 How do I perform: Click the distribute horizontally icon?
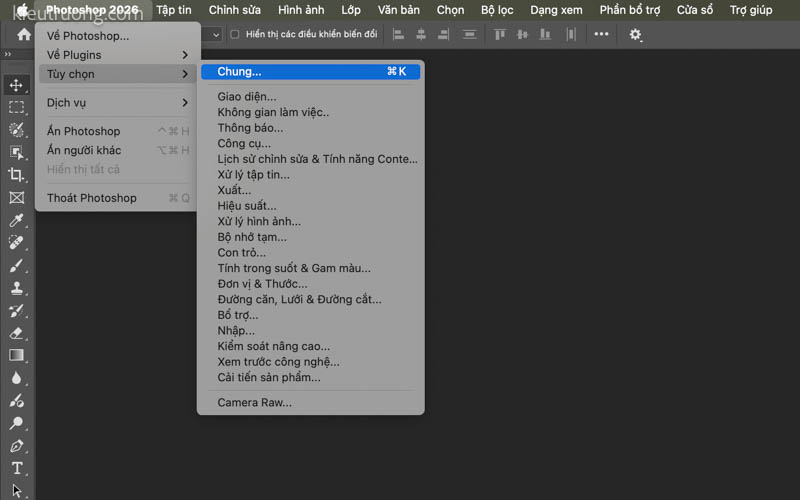pos(571,34)
